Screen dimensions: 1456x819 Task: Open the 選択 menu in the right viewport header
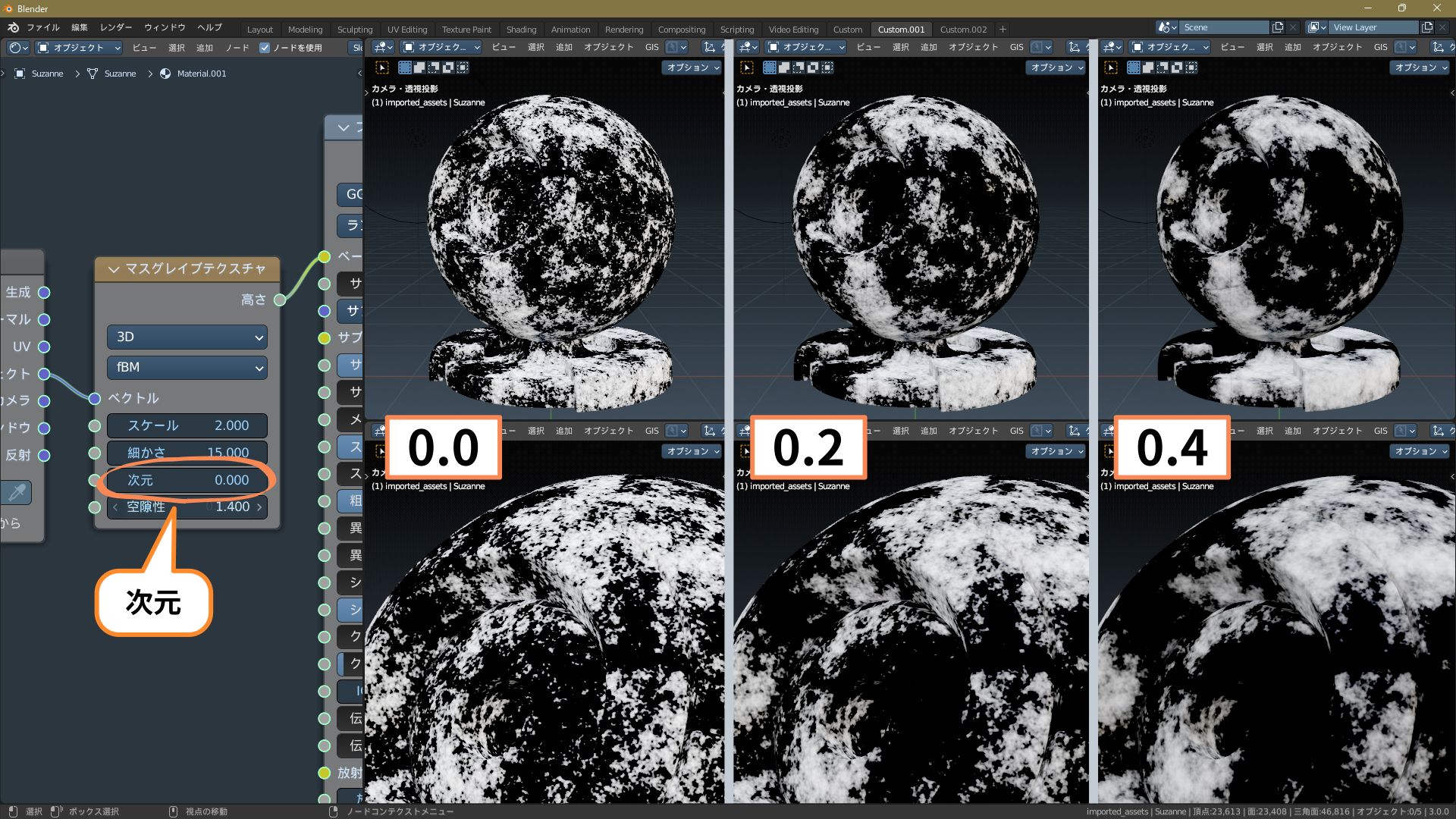click(x=1265, y=47)
